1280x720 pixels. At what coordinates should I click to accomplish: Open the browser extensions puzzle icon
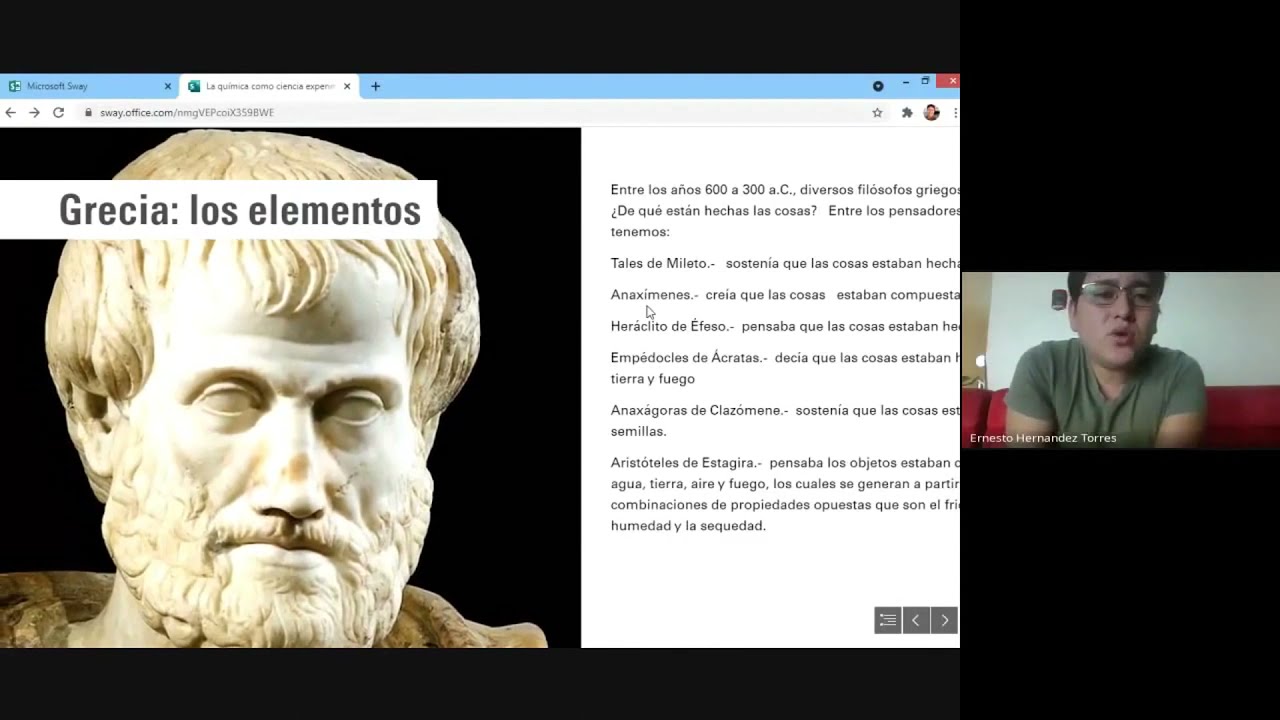907,113
